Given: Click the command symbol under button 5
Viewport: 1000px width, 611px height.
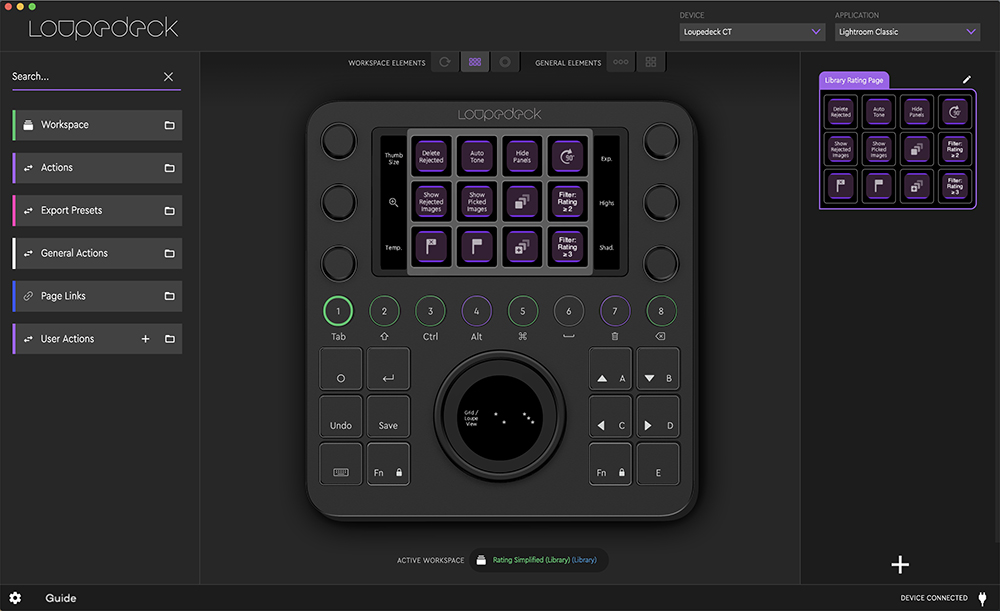Looking at the screenshot, I should (522, 336).
